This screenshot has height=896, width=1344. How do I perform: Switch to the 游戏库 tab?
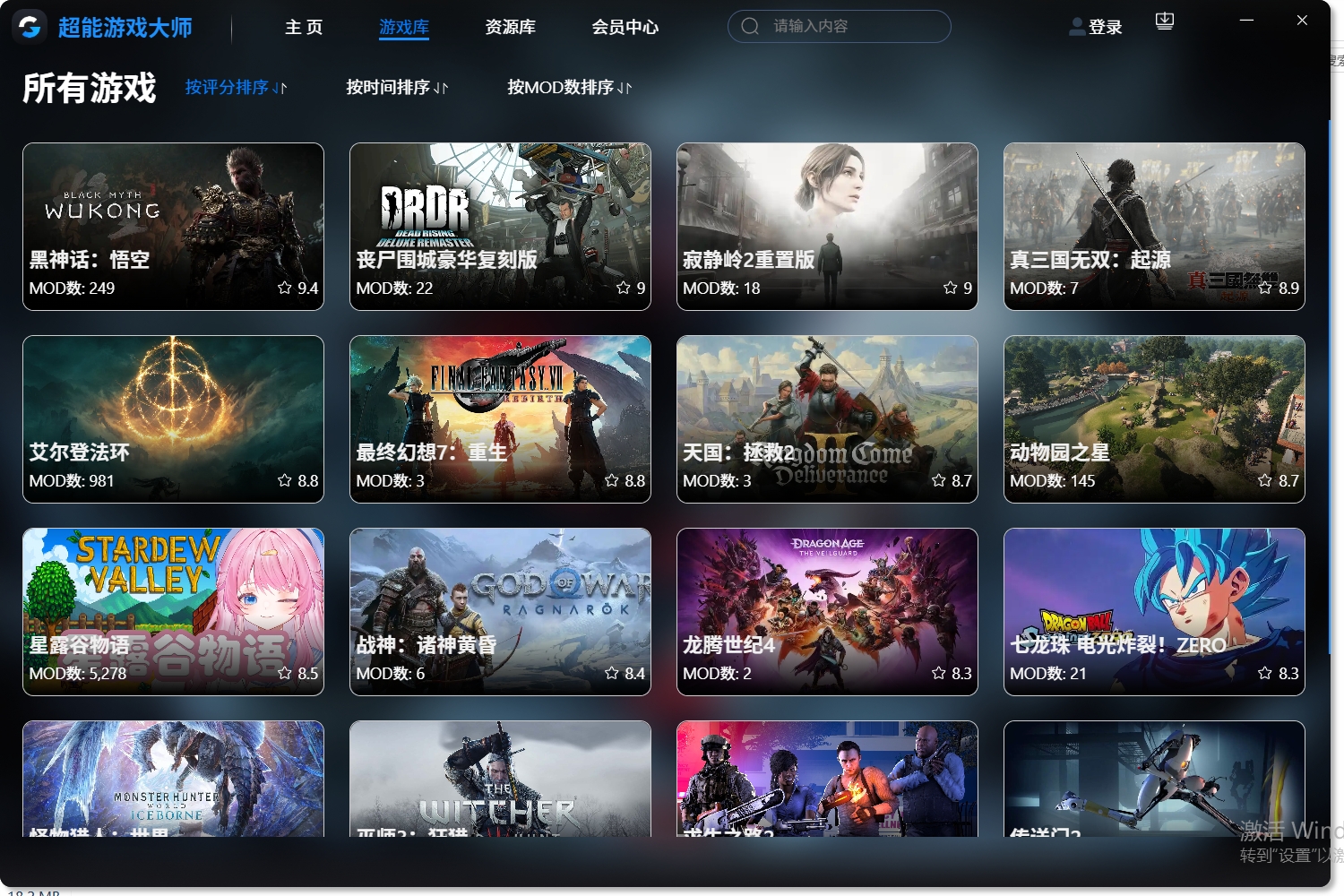click(x=404, y=28)
